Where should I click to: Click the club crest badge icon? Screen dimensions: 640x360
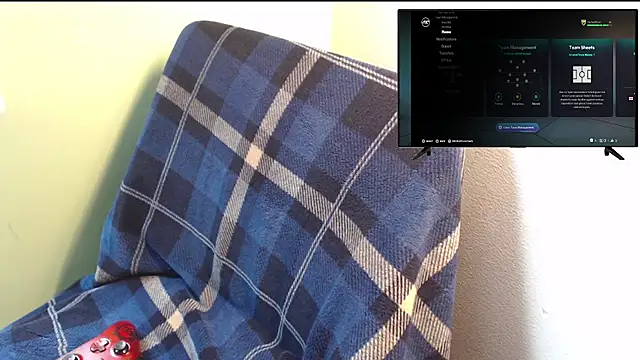[583, 23]
